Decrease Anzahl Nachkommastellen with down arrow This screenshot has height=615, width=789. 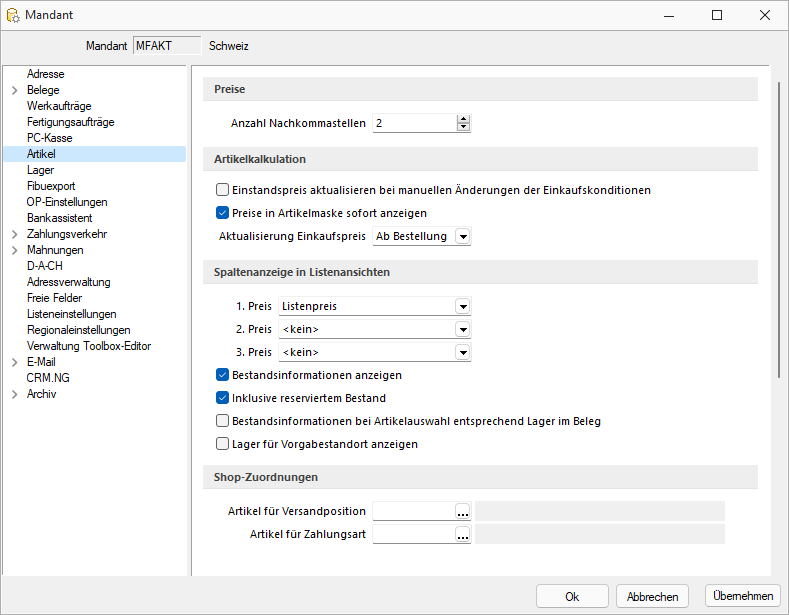(x=463, y=127)
